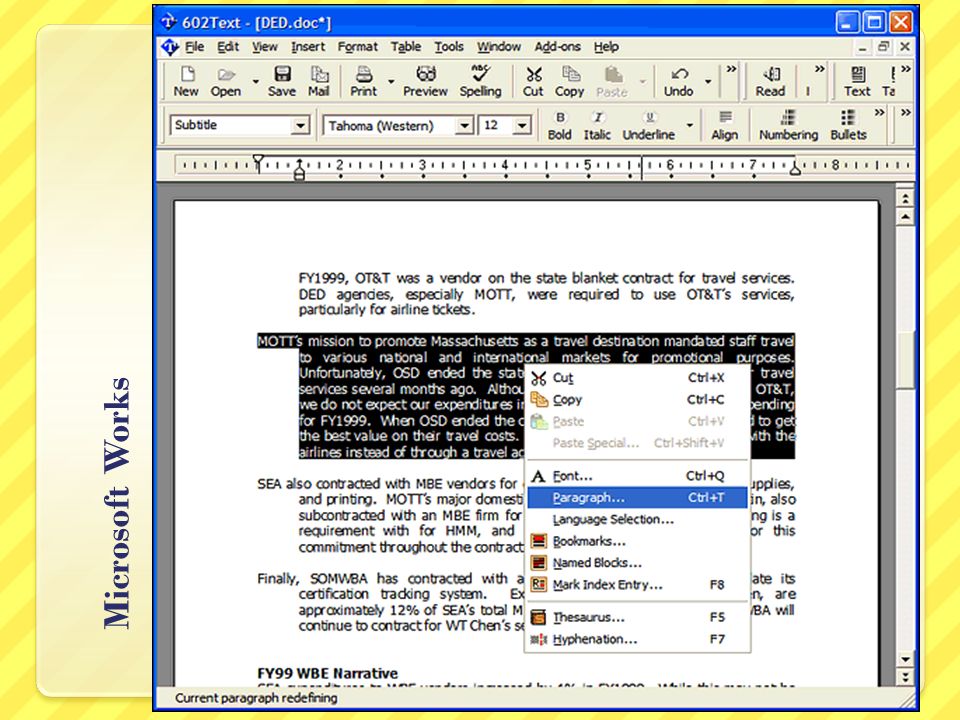Close the DED.doc document window
Viewport: 960px width, 720px height.
pos(905,47)
